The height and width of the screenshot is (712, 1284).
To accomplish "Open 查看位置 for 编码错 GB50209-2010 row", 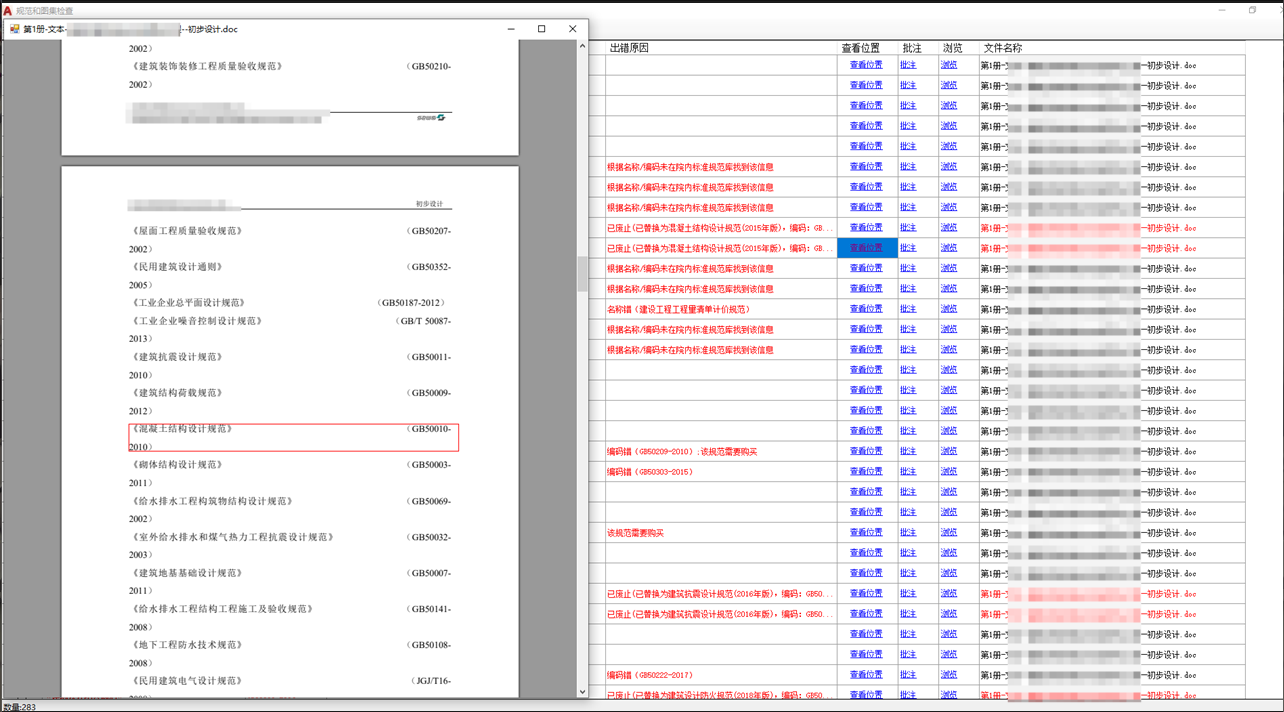I will 866,451.
